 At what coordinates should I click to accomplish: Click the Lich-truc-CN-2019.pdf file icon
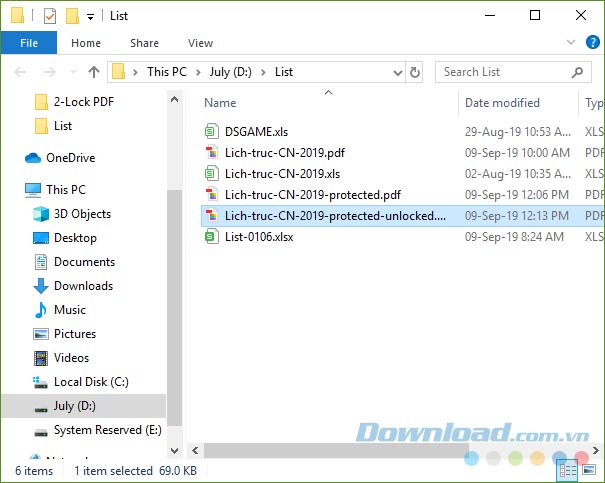pyautogui.click(x=211, y=152)
